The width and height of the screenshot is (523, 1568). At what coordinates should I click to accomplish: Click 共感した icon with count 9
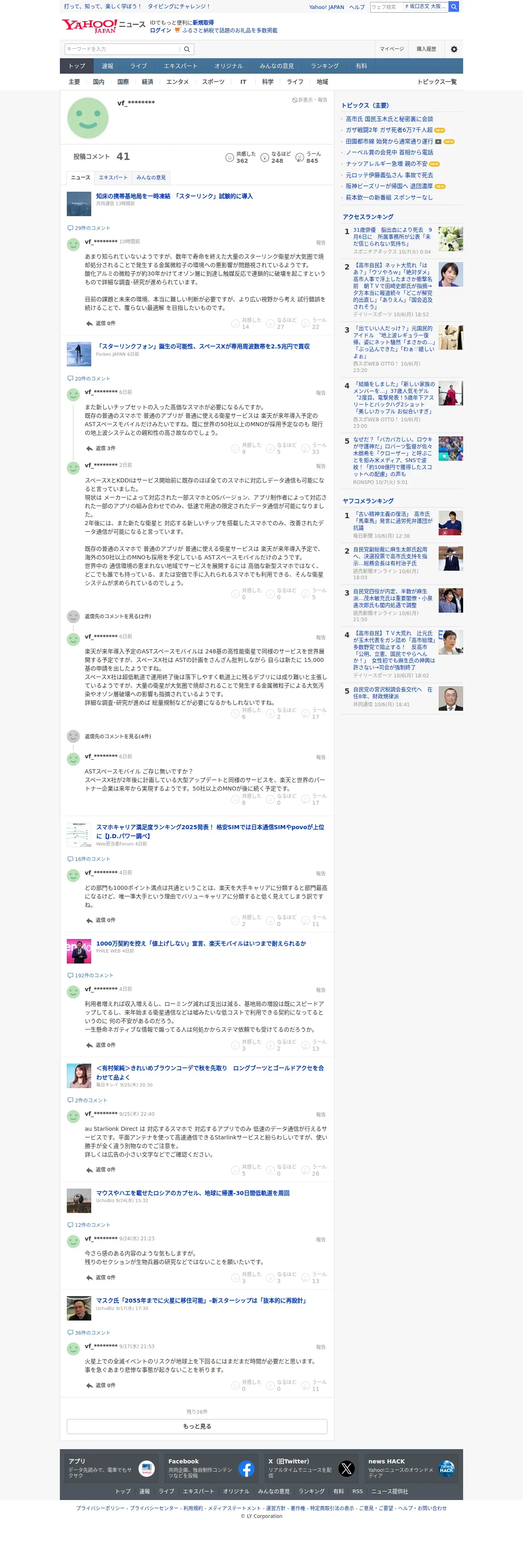(x=235, y=449)
